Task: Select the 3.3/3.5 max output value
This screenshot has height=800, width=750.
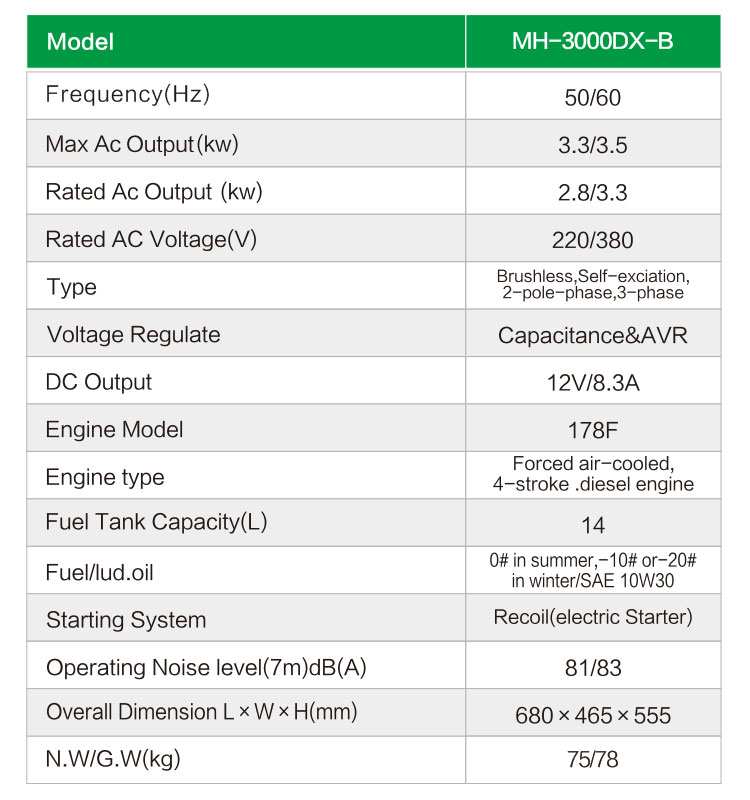Action: [x=592, y=145]
